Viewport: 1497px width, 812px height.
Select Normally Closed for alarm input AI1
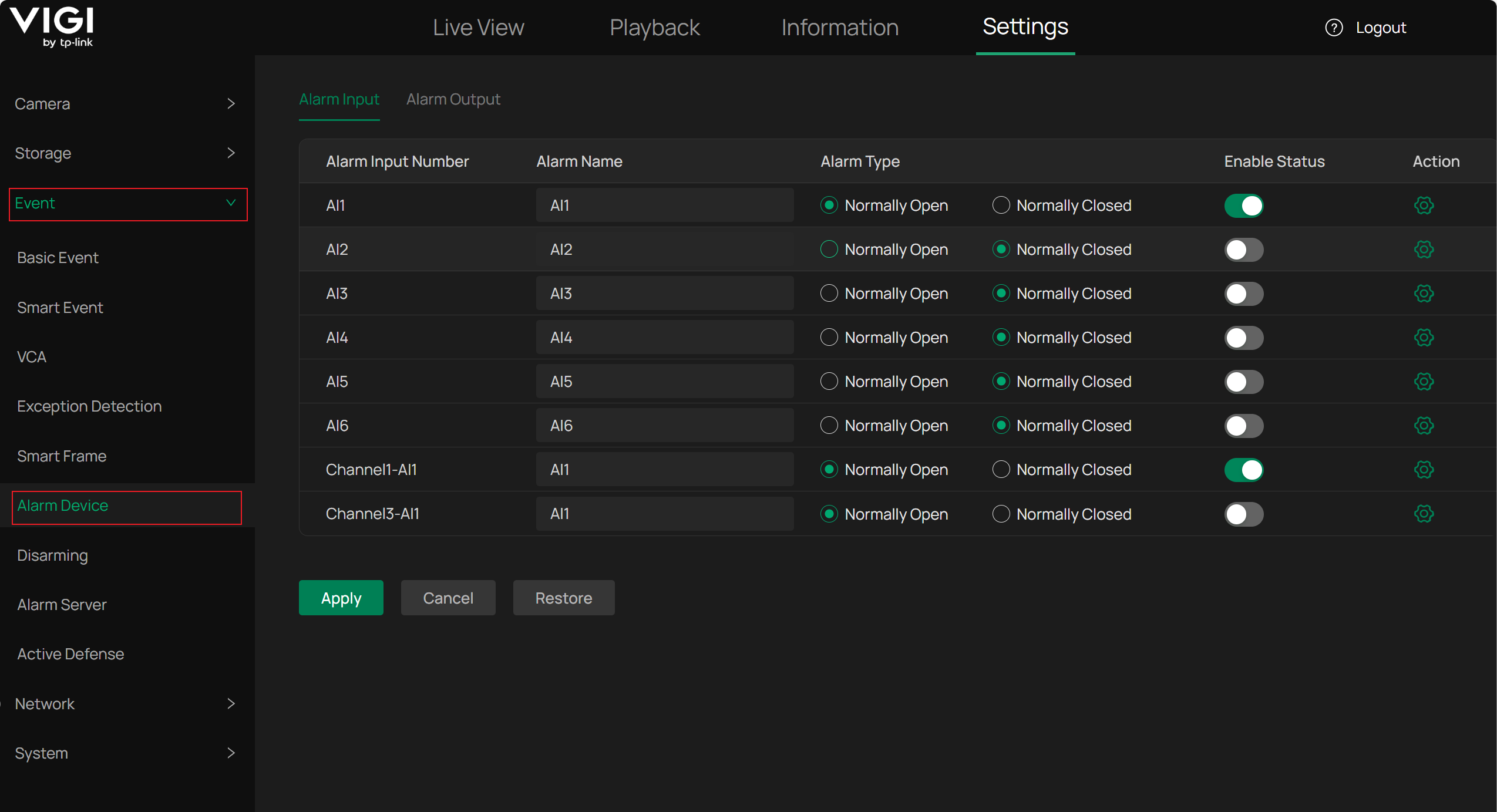pos(1001,205)
